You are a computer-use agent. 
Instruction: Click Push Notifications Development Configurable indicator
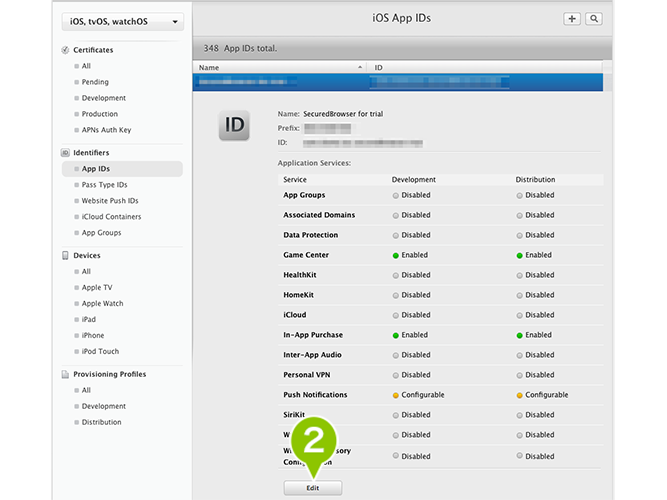click(396, 395)
